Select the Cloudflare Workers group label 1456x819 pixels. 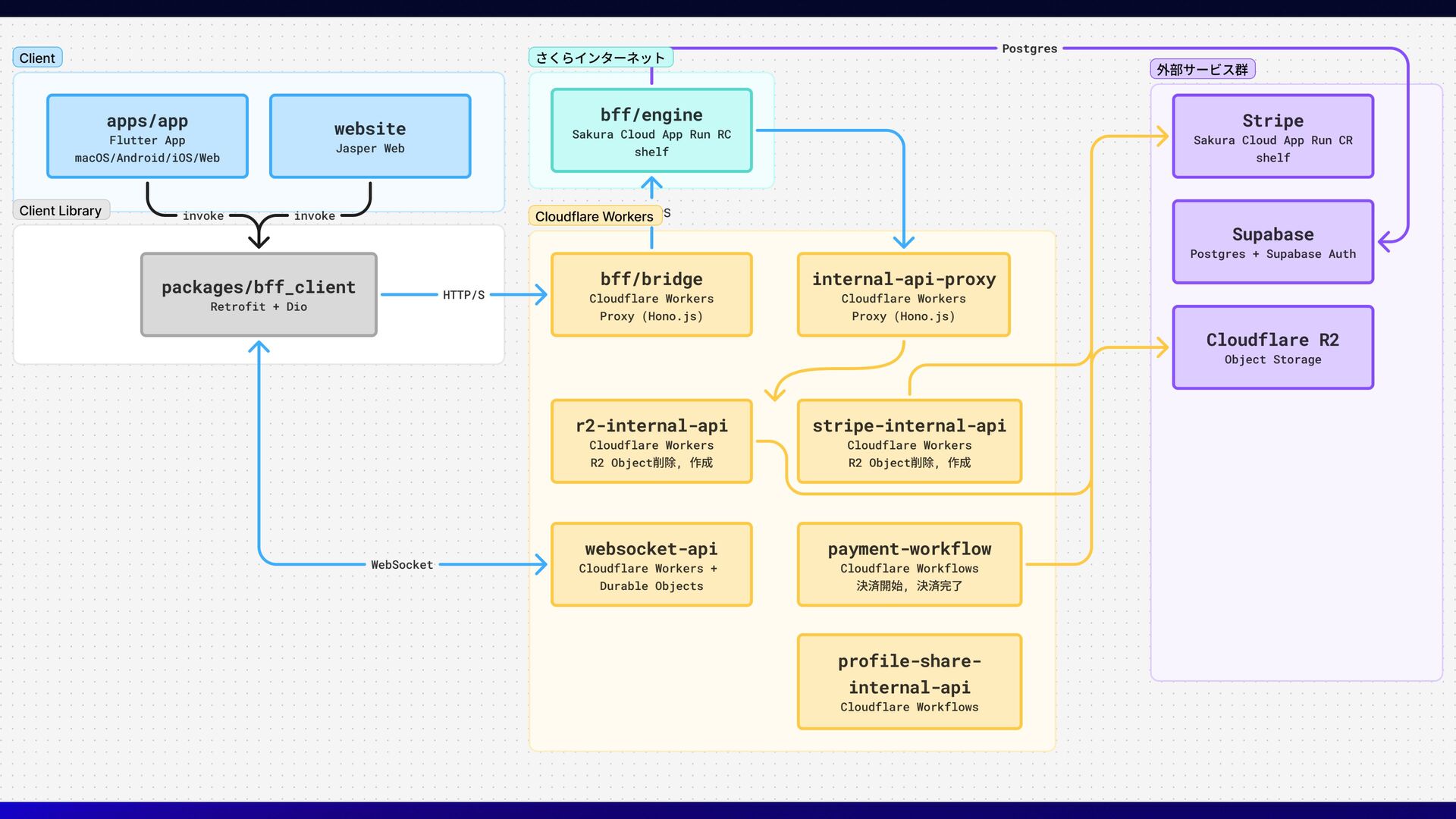click(x=594, y=217)
